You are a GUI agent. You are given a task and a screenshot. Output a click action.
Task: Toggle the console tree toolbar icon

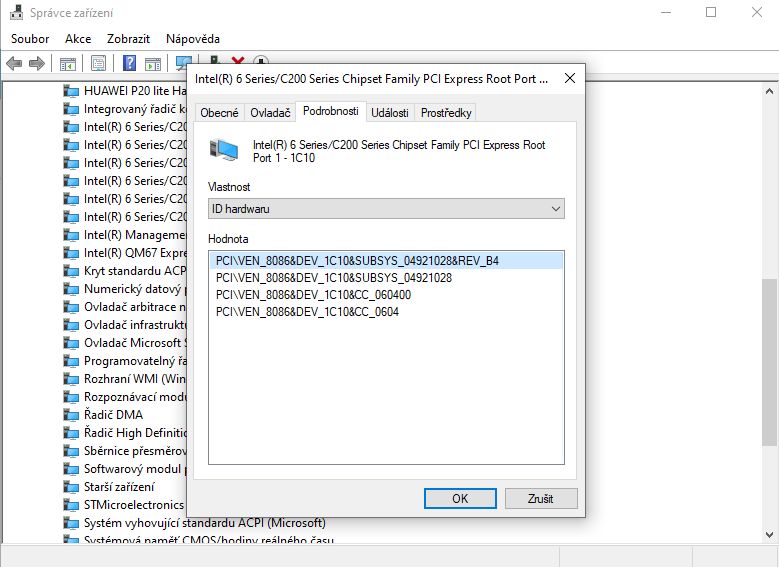click(68, 64)
